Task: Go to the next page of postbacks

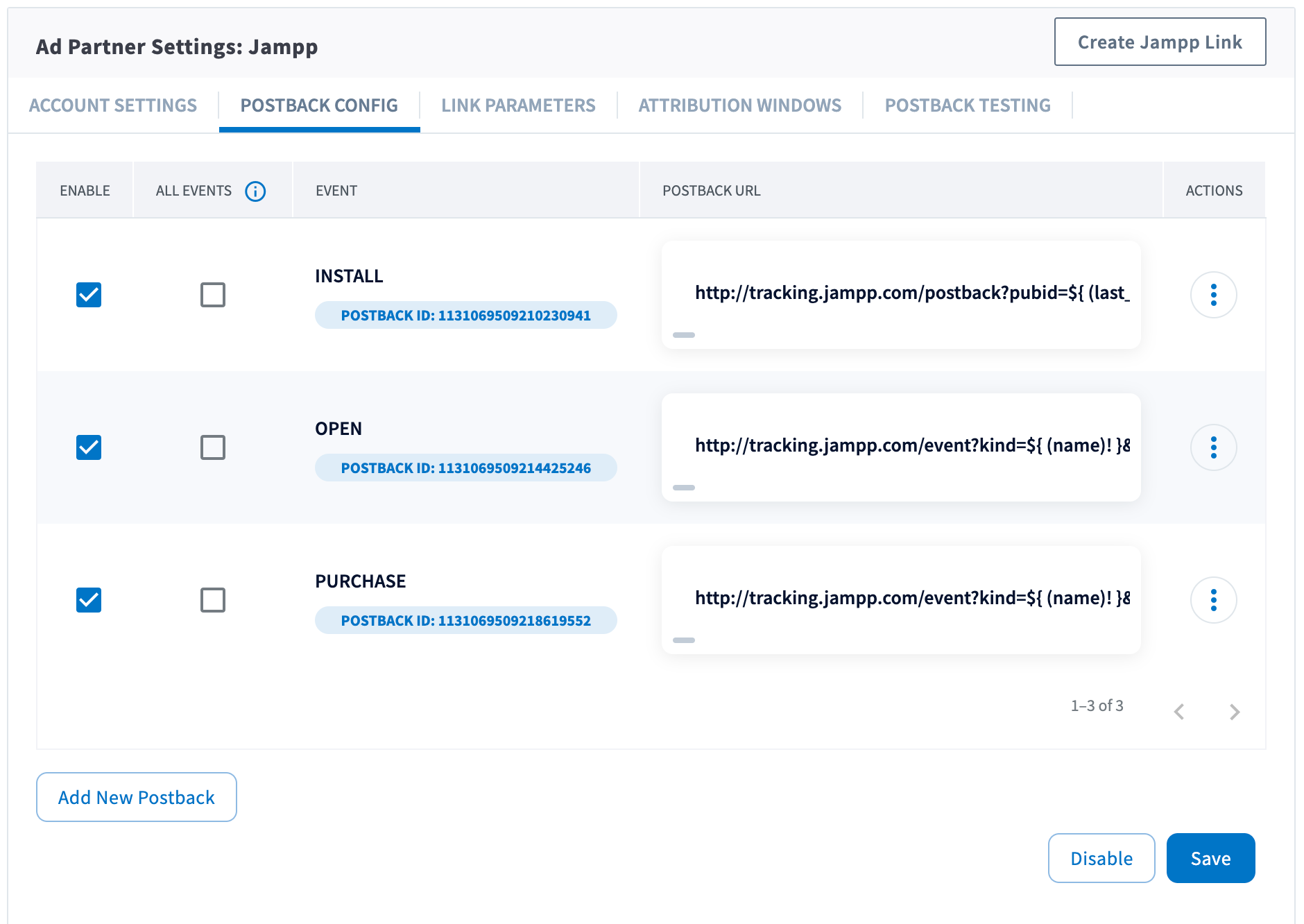Action: (x=1234, y=711)
